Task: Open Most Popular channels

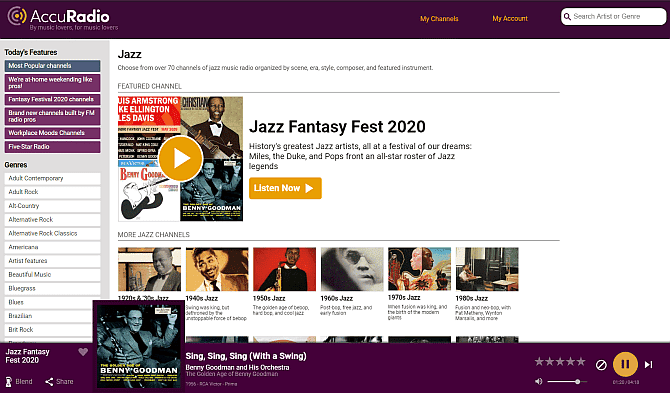Action: pyautogui.click(x=53, y=66)
